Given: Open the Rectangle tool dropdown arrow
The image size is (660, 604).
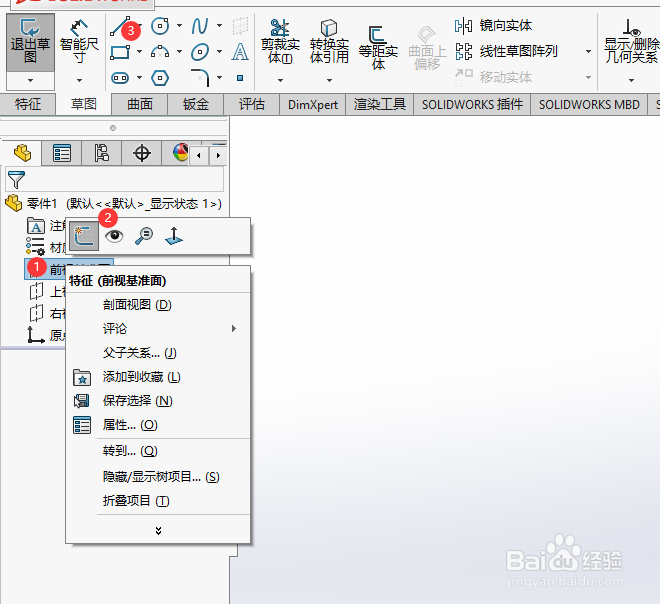Looking at the screenshot, I should point(139,52).
